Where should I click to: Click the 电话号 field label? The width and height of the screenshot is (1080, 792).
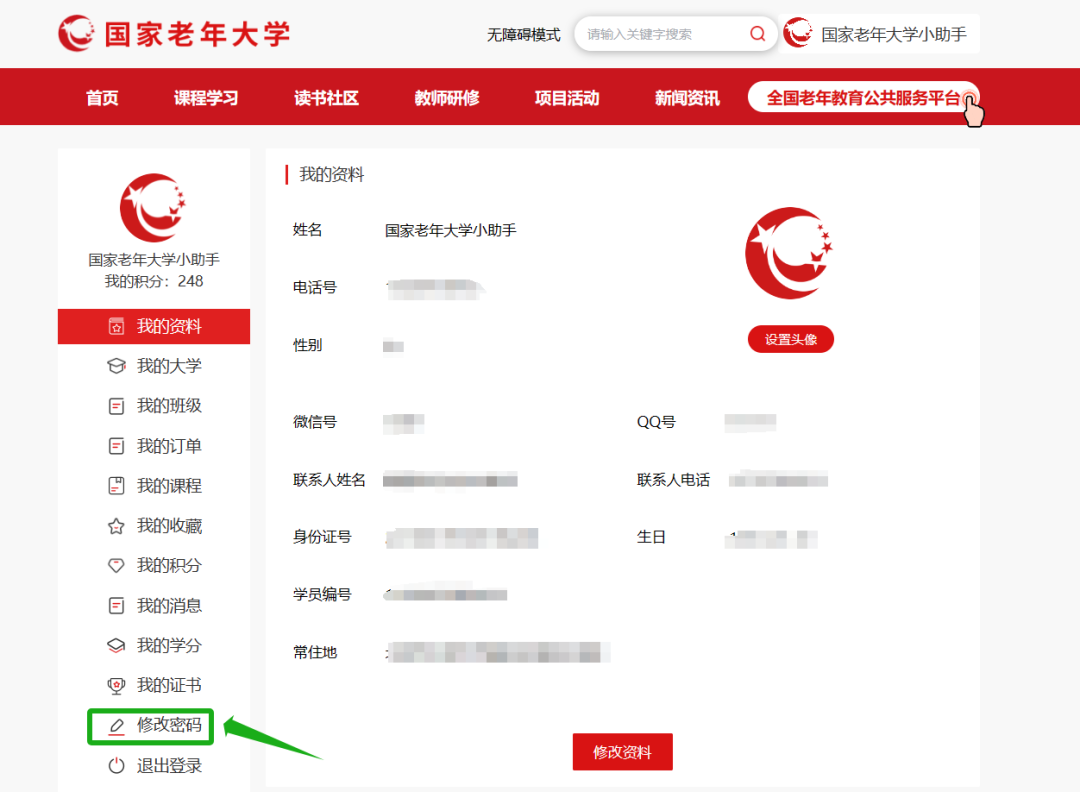(x=315, y=287)
